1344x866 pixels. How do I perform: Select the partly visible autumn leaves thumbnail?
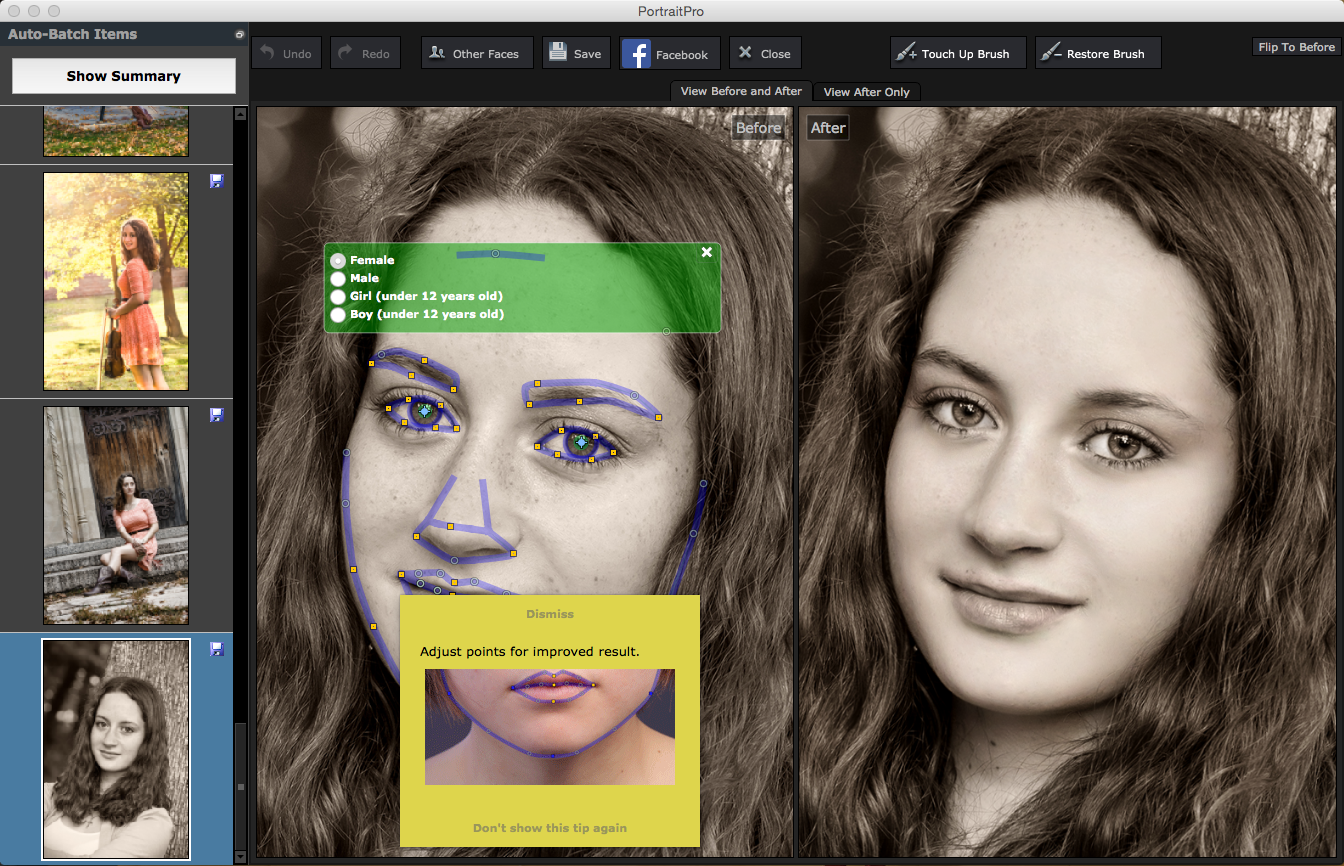pos(116,132)
